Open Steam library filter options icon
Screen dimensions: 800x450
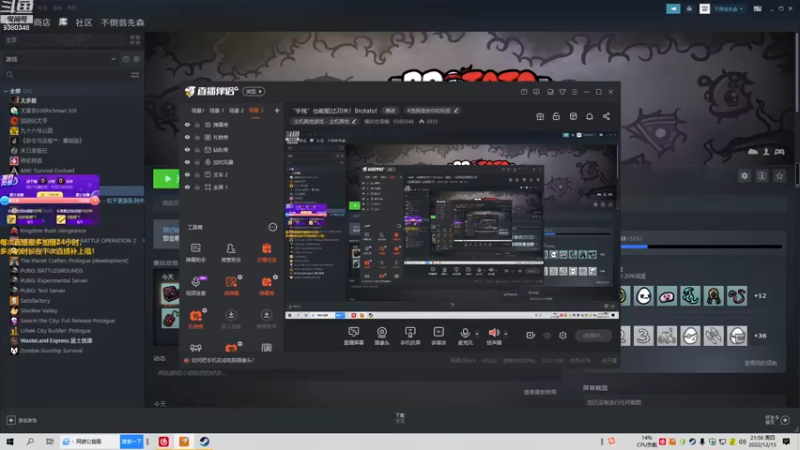pos(135,74)
